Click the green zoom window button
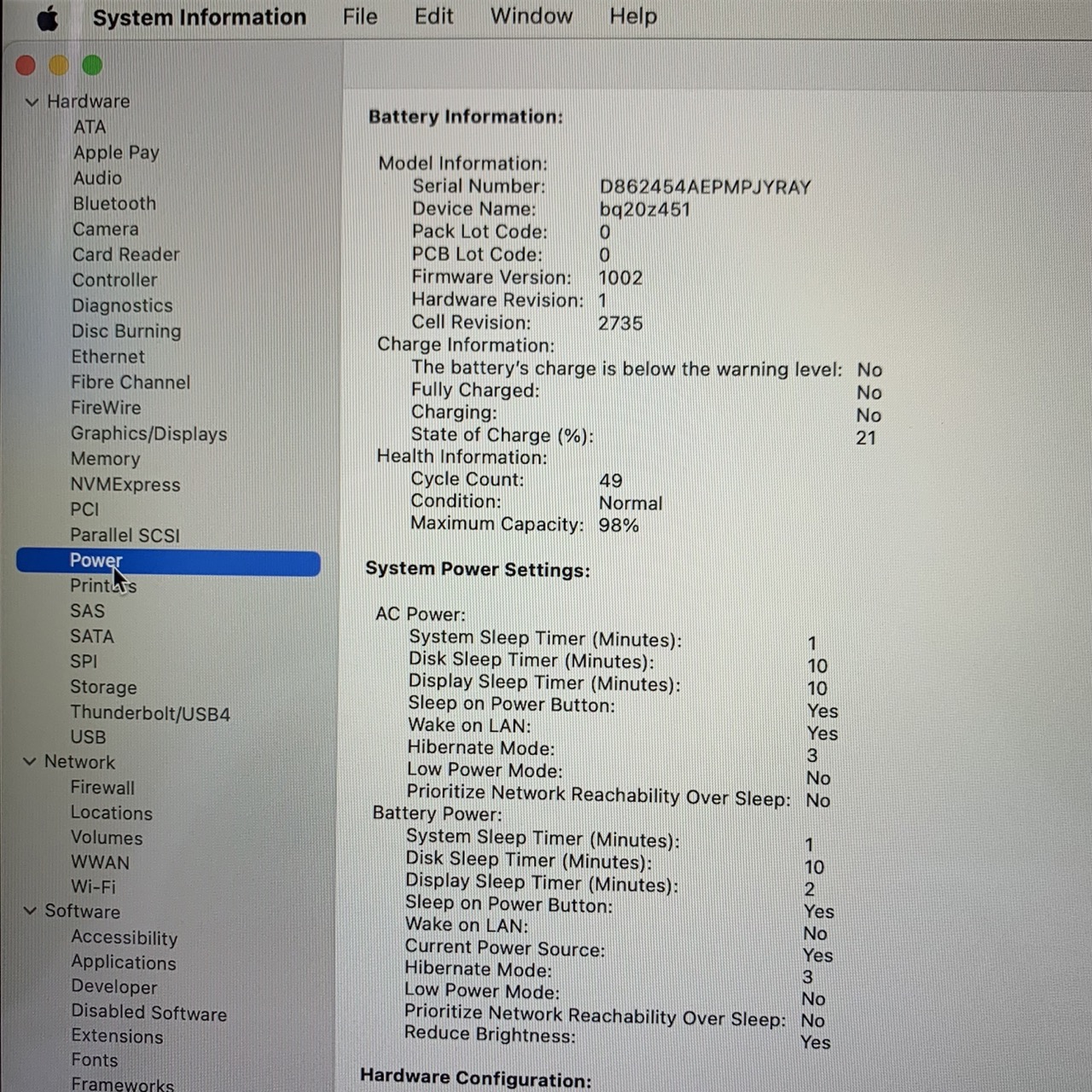This screenshot has height=1092, width=1092. 92,66
